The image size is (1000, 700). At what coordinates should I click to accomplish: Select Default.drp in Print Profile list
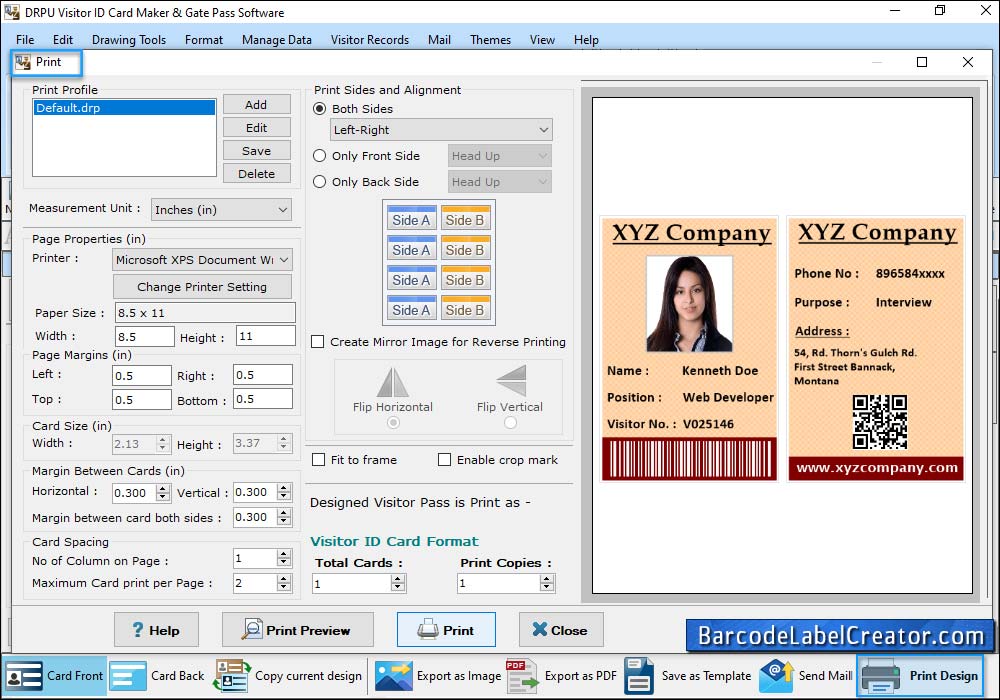[124, 108]
